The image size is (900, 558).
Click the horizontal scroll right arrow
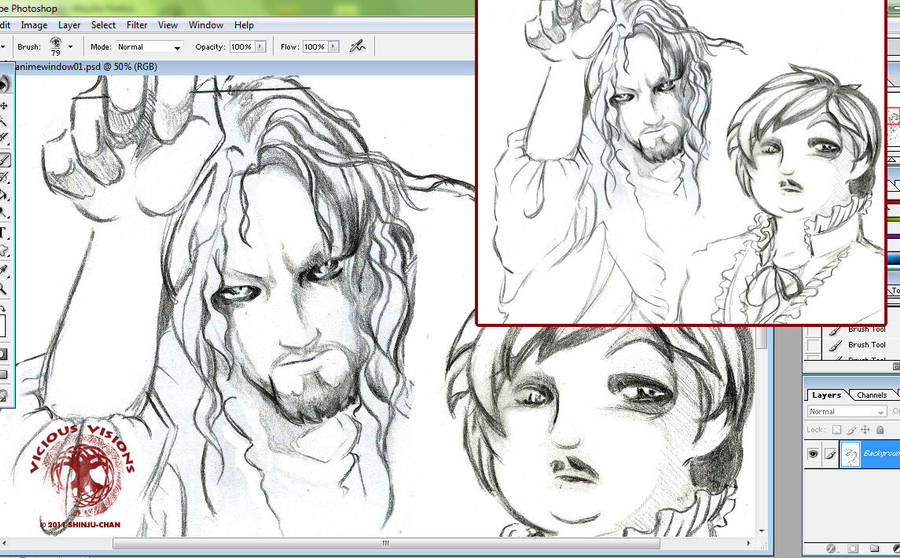(x=748, y=542)
